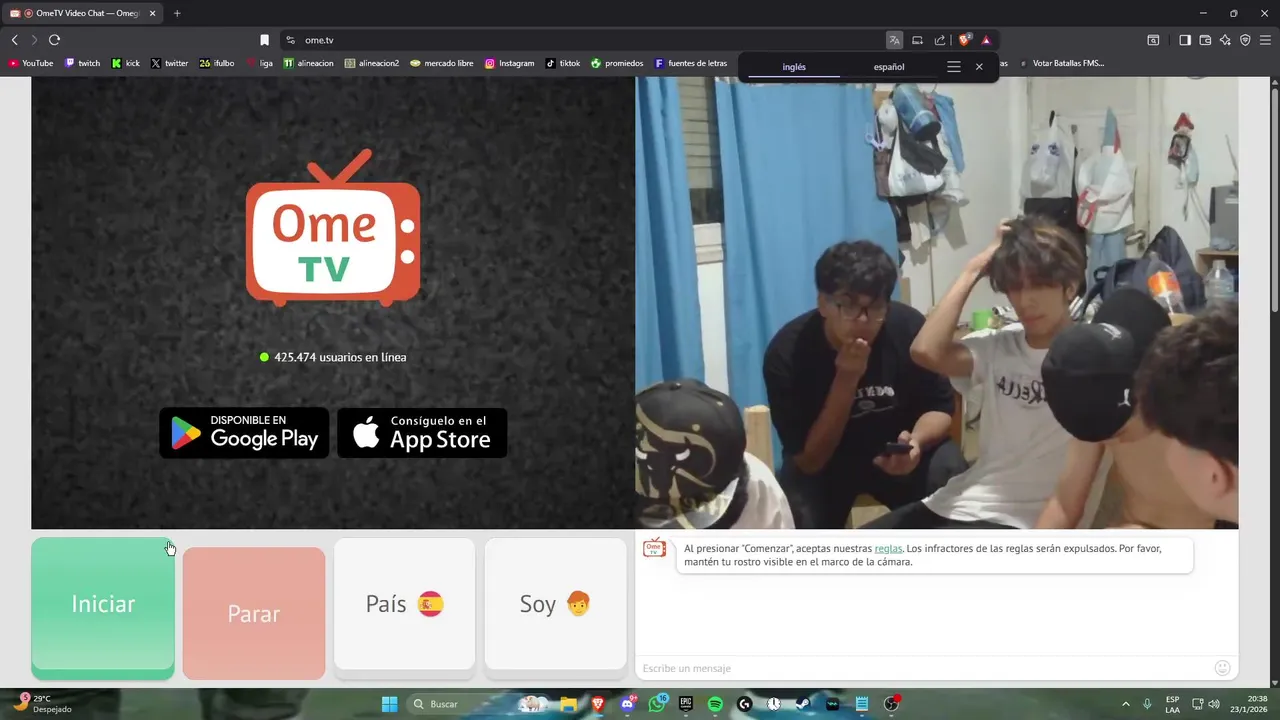This screenshot has height=720, width=1280.
Task: Open the Votar Batallas FMS bookmark
Action: (x=1062, y=63)
